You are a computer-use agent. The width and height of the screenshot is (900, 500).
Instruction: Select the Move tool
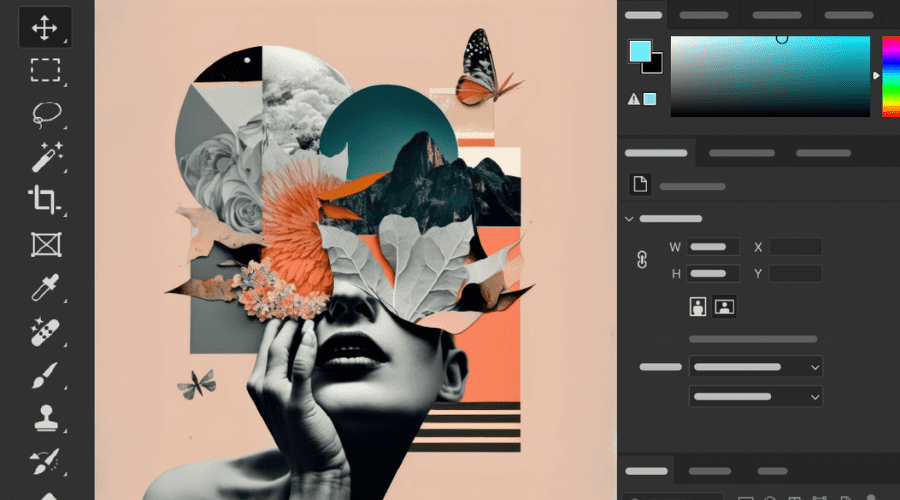click(45, 27)
